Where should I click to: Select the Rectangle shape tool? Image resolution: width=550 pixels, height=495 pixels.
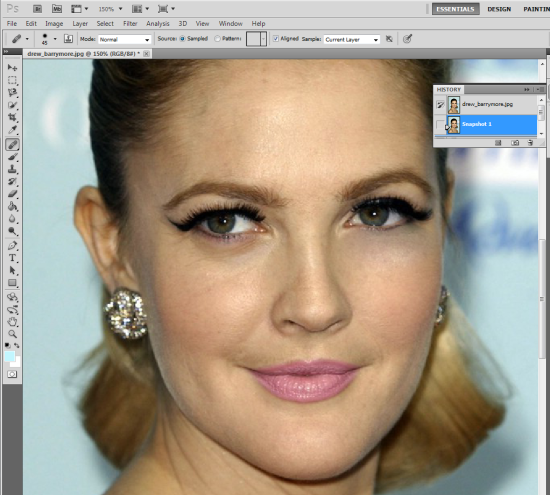12,282
